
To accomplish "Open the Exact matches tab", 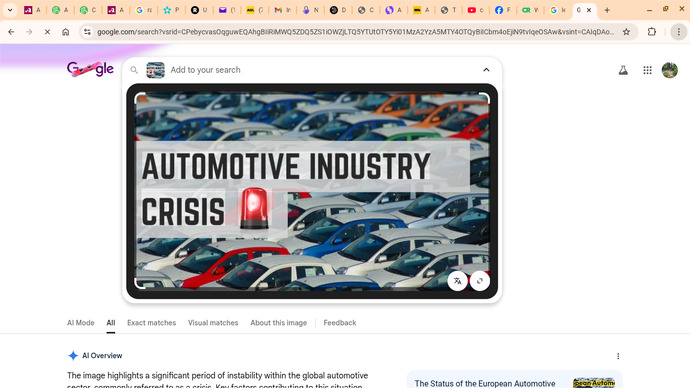I will coord(151,323).
